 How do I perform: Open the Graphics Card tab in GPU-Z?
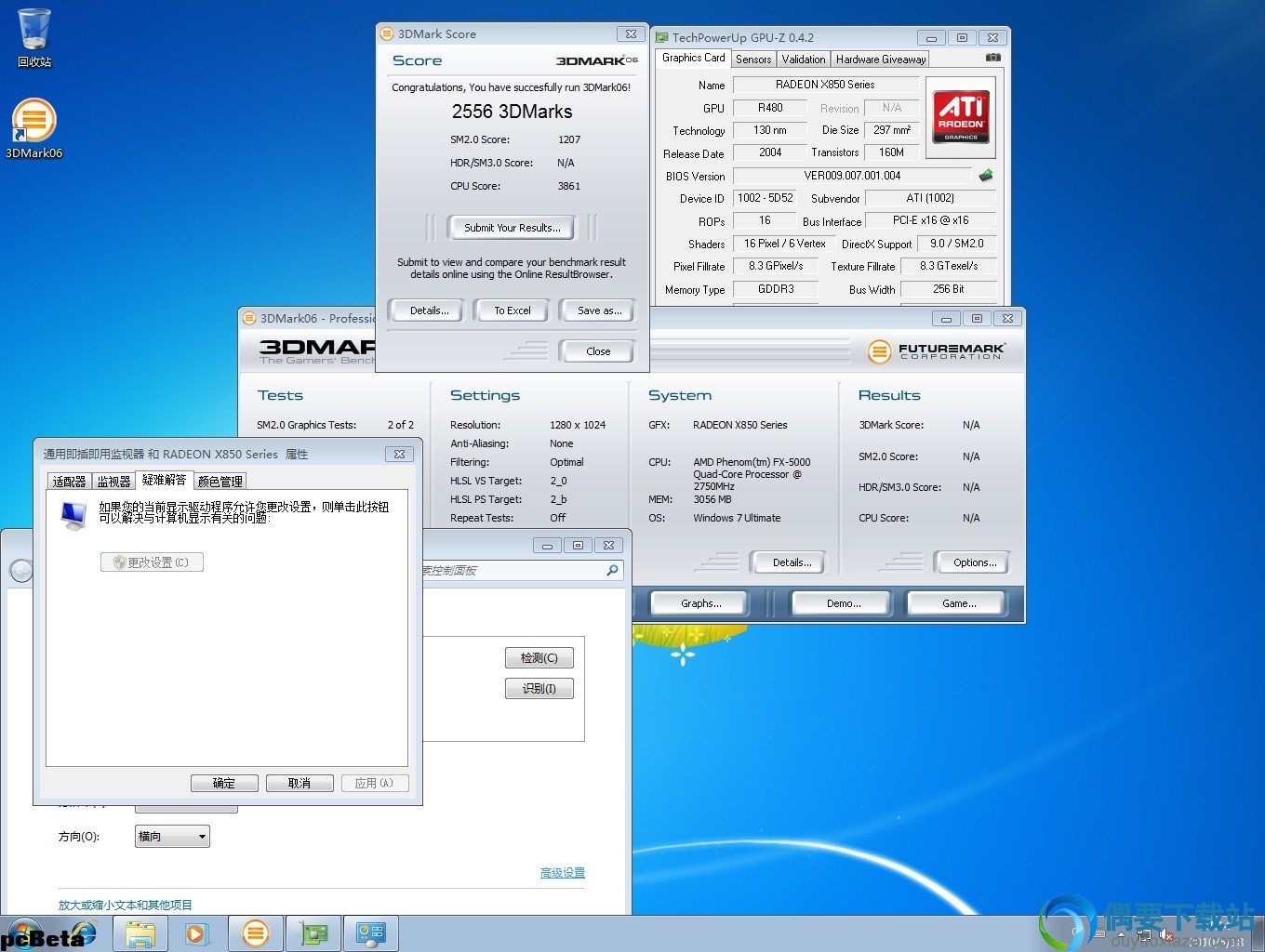pyautogui.click(x=693, y=58)
